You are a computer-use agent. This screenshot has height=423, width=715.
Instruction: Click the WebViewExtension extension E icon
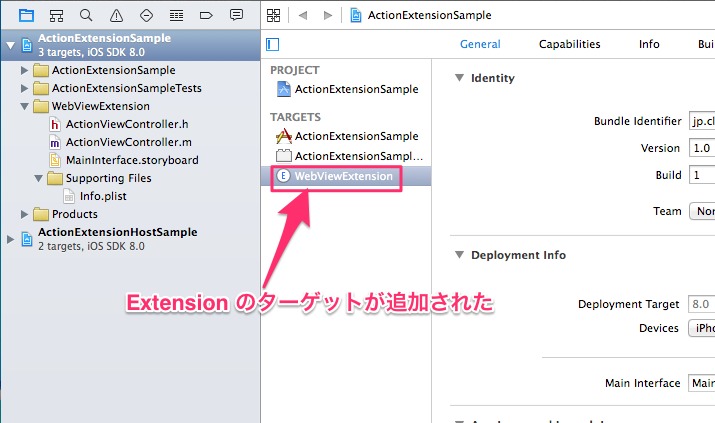click(284, 176)
